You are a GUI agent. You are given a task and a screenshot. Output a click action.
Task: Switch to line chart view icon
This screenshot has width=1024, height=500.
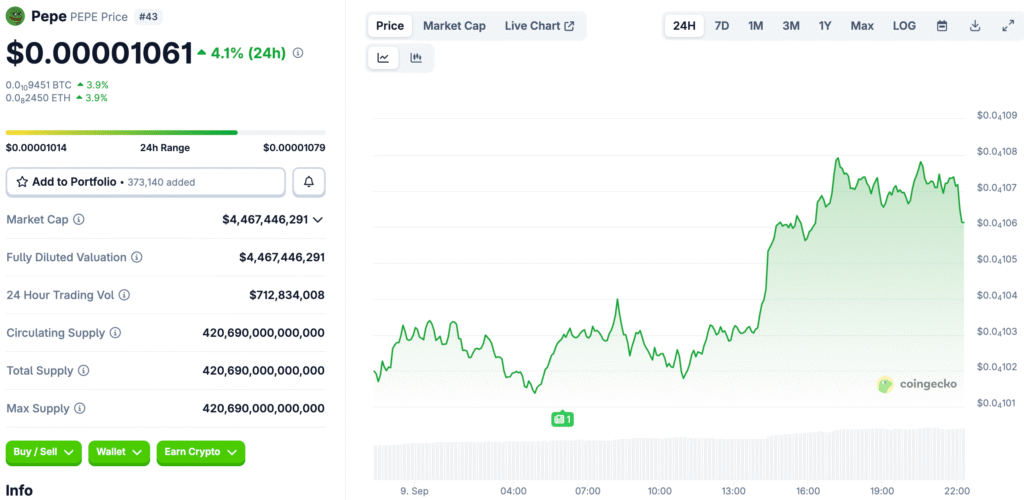pos(383,58)
